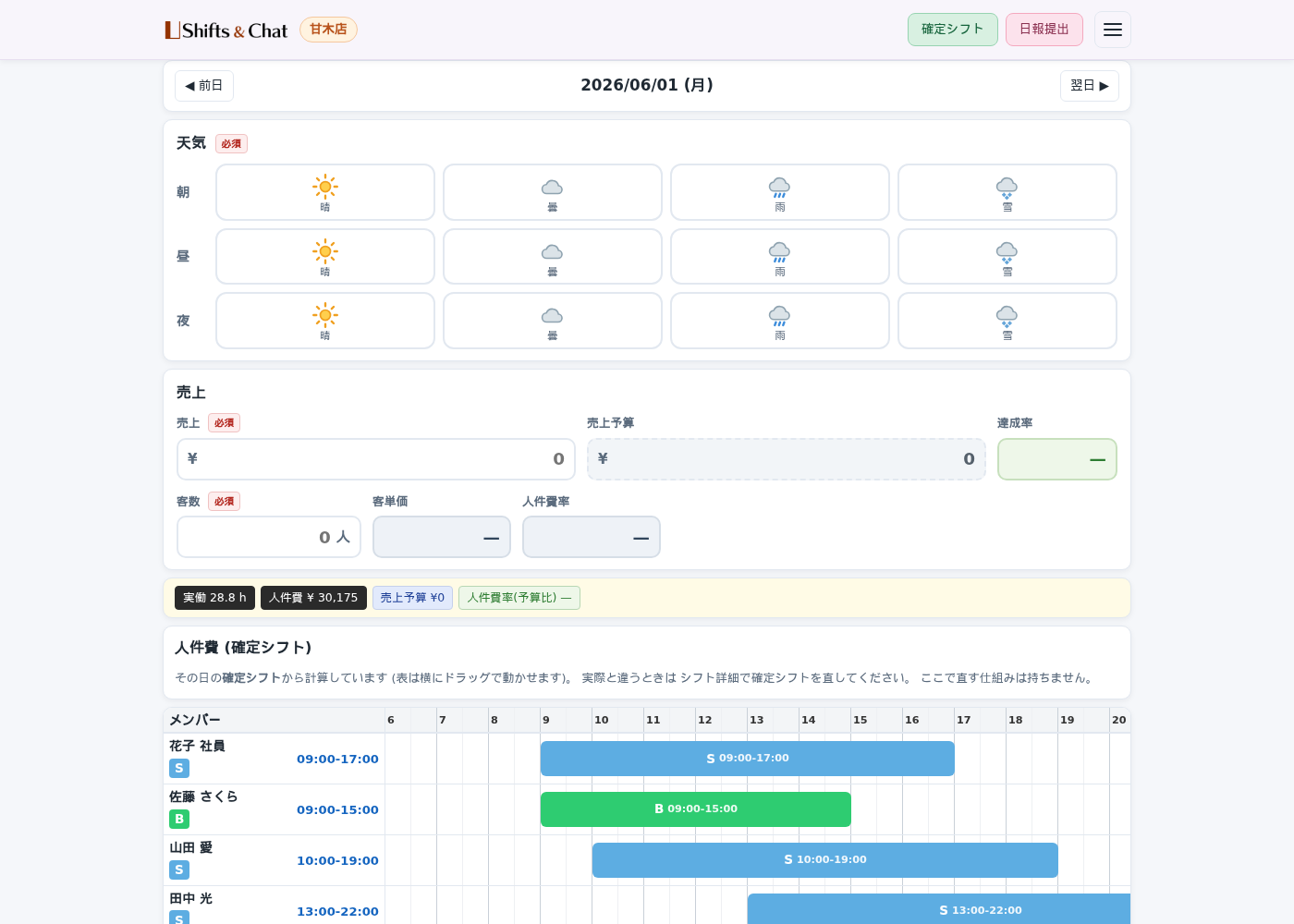Click the 客数 customer count input field
Image resolution: width=1294 pixels, height=924 pixels.
point(269,537)
